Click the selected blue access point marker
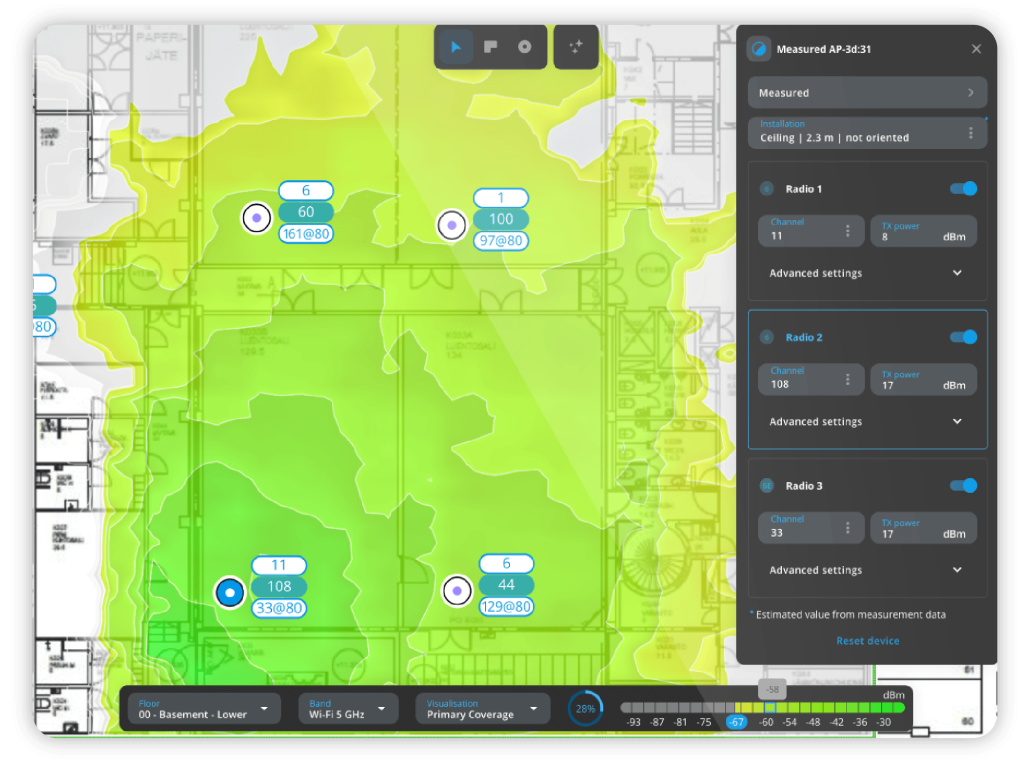The image size is (1024, 768). pos(230,592)
